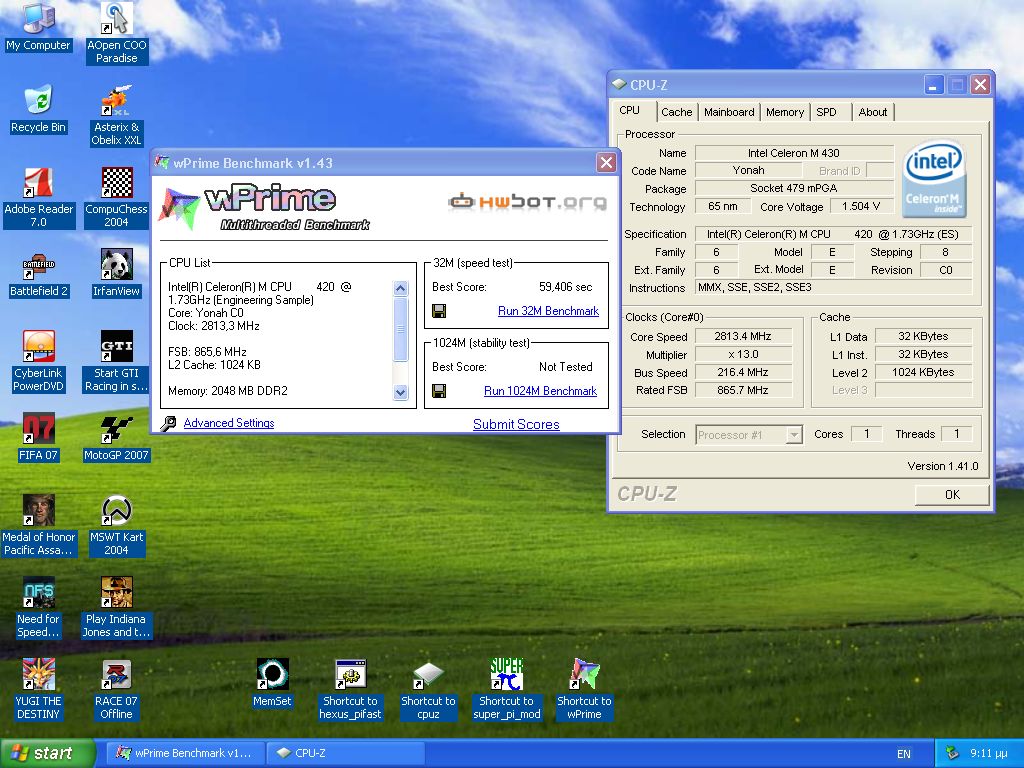Click the Name field Intel Celeron M 430

(793, 153)
